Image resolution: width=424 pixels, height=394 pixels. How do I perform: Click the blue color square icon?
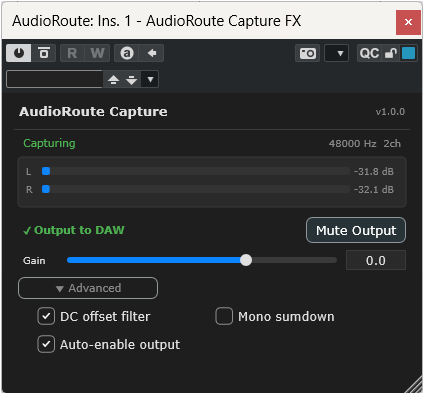point(408,53)
